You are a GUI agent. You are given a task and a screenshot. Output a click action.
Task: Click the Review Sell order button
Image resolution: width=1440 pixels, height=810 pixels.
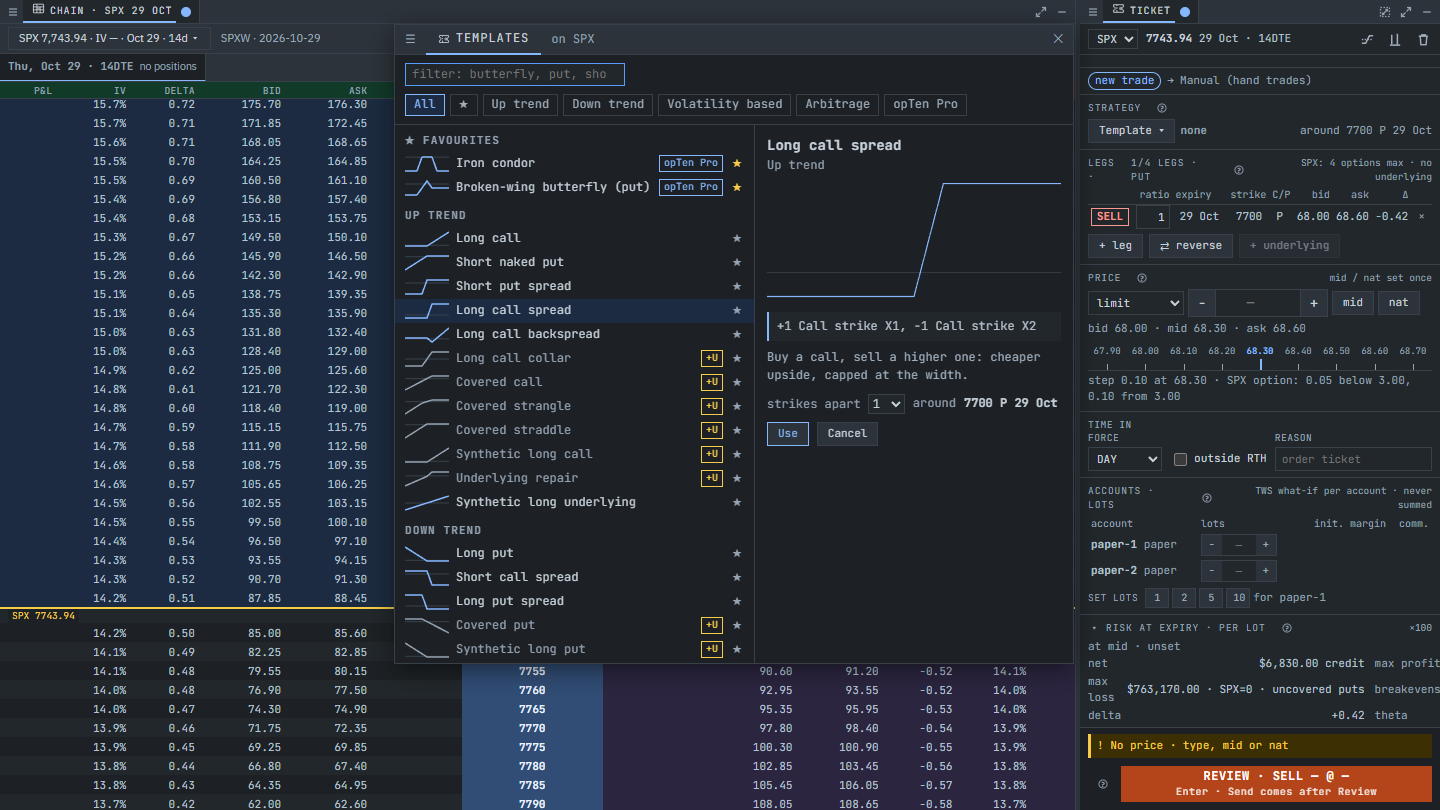1276,784
